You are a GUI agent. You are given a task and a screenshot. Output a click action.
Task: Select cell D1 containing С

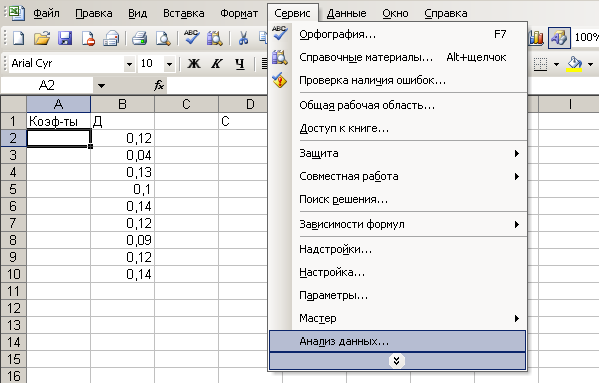[243, 121]
